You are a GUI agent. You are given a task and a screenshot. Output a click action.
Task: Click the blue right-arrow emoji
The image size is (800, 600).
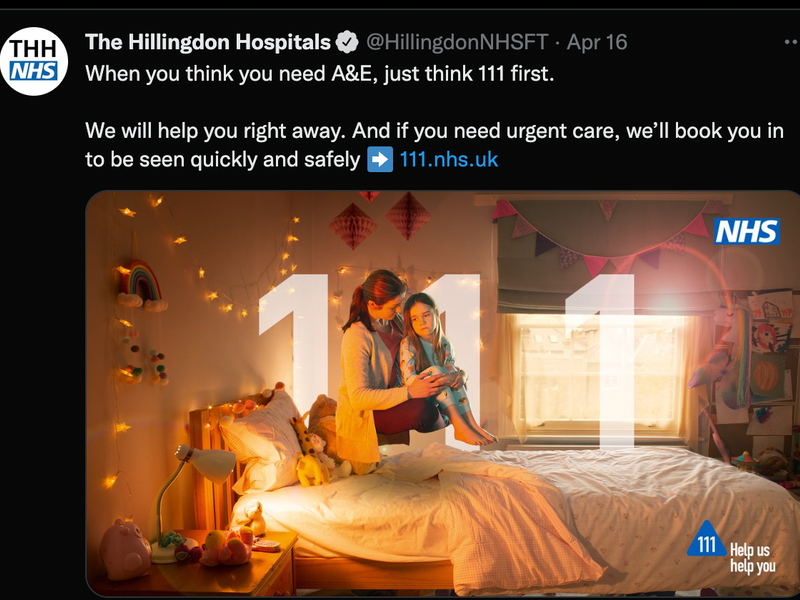pyautogui.click(x=380, y=159)
